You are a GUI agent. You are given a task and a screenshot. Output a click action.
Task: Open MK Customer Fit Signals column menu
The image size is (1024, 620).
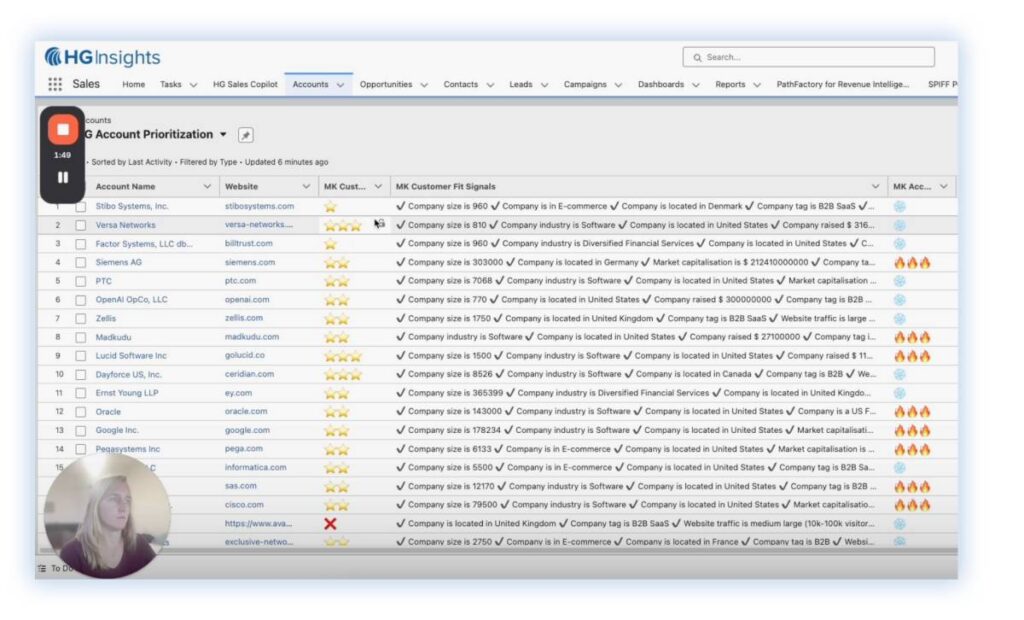tap(875, 187)
